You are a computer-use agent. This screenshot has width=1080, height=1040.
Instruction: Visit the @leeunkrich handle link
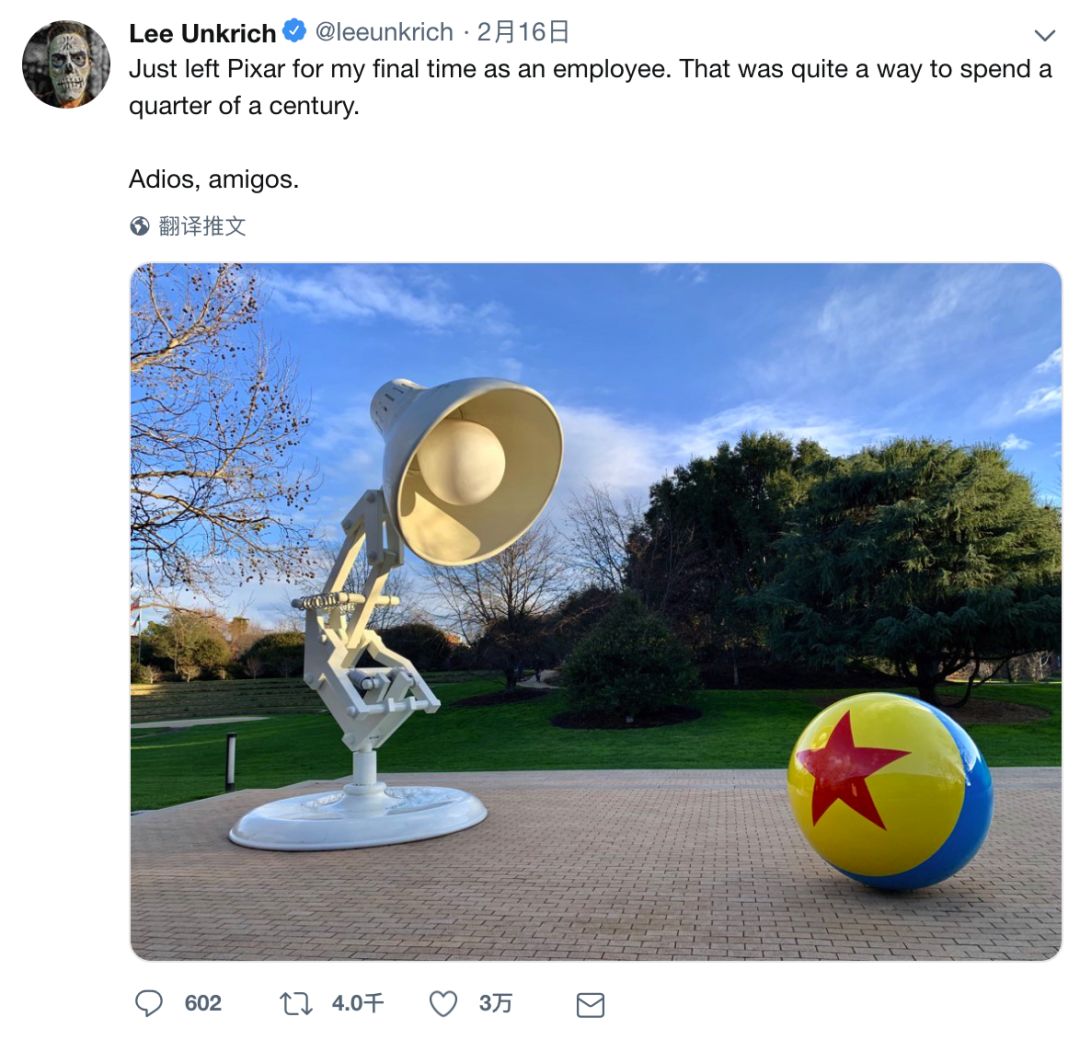(x=384, y=32)
